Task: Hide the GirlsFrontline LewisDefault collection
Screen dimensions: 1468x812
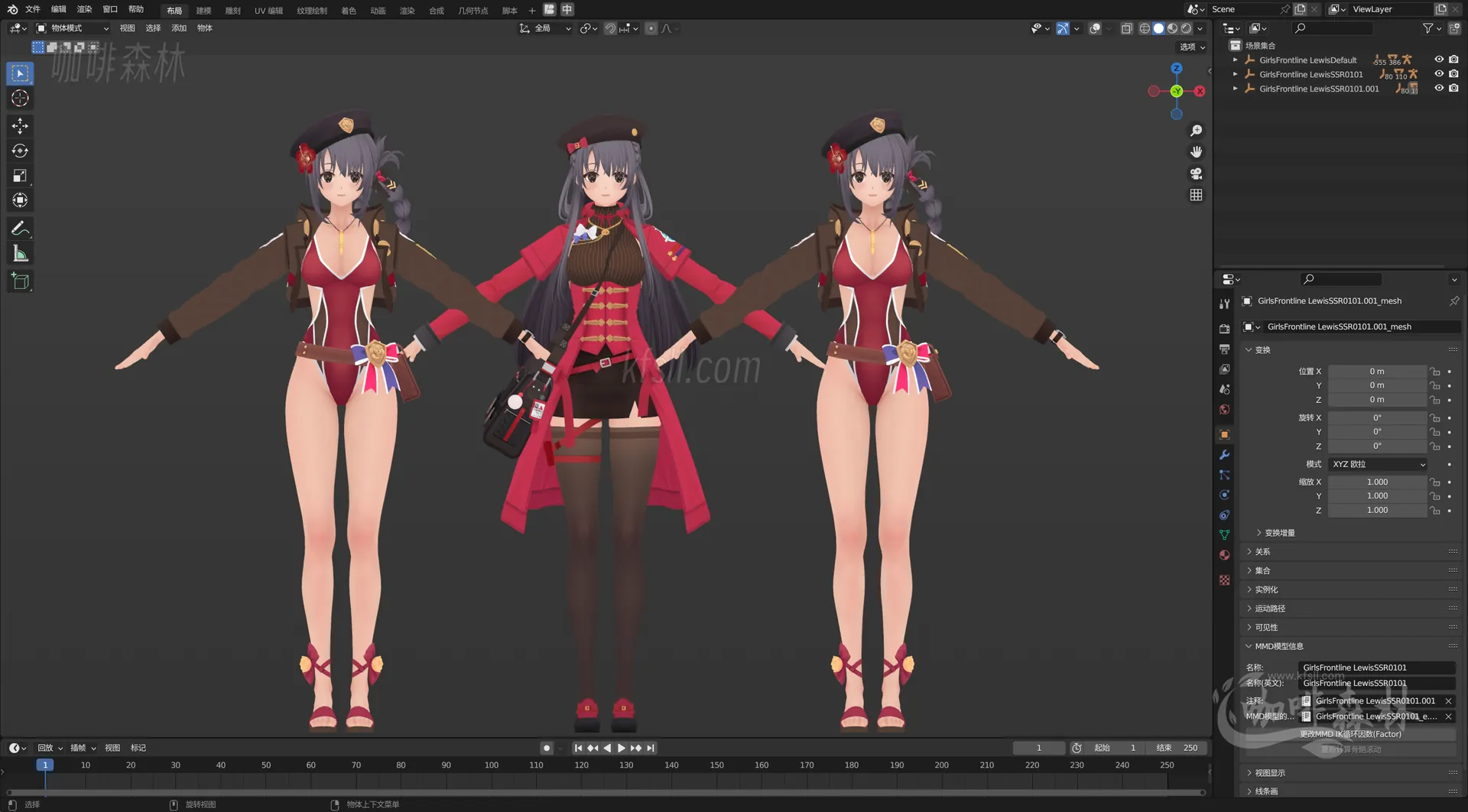Action: [1440, 59]
